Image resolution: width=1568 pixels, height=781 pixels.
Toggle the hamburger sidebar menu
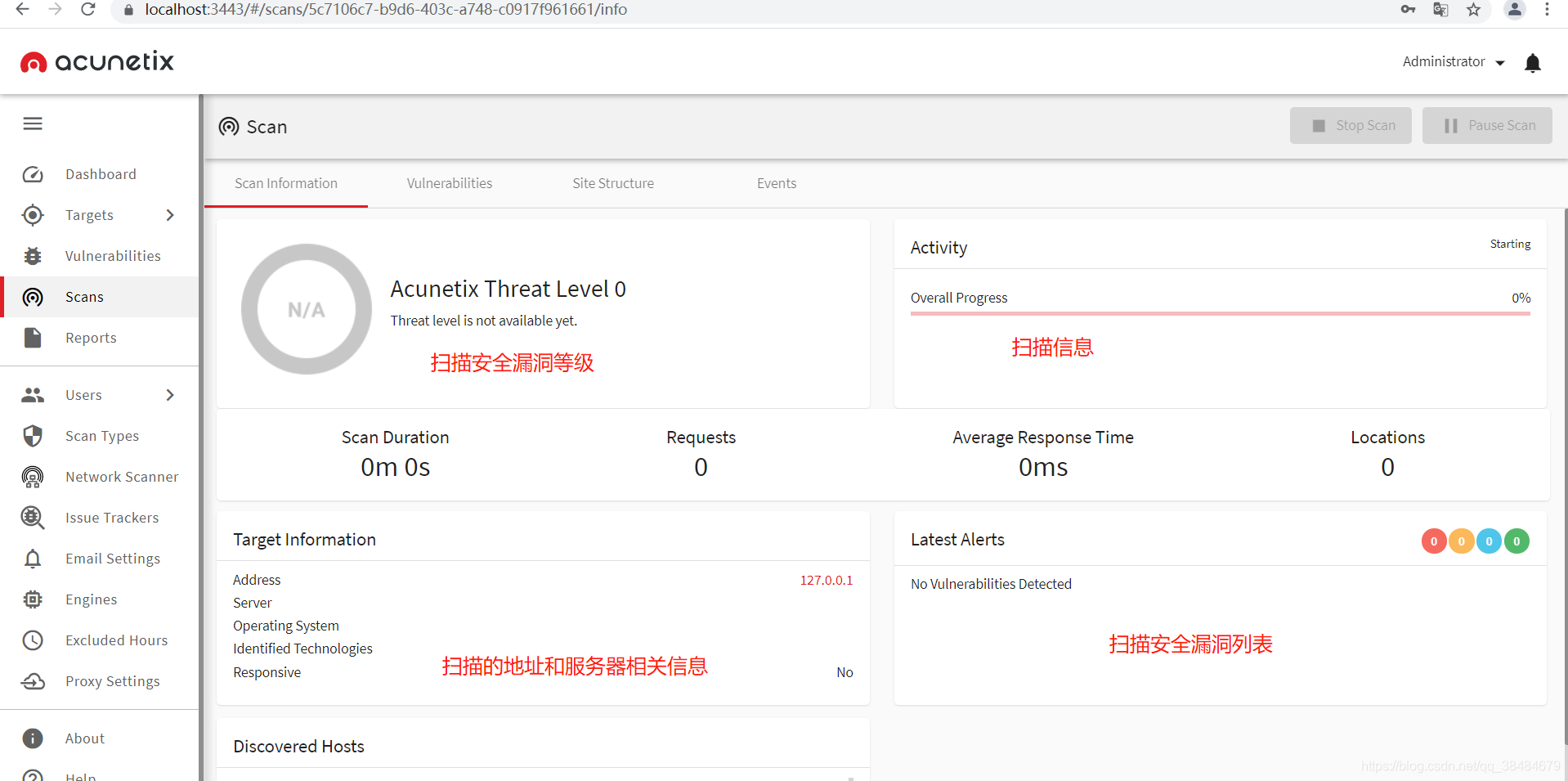[x=33, y=123]
